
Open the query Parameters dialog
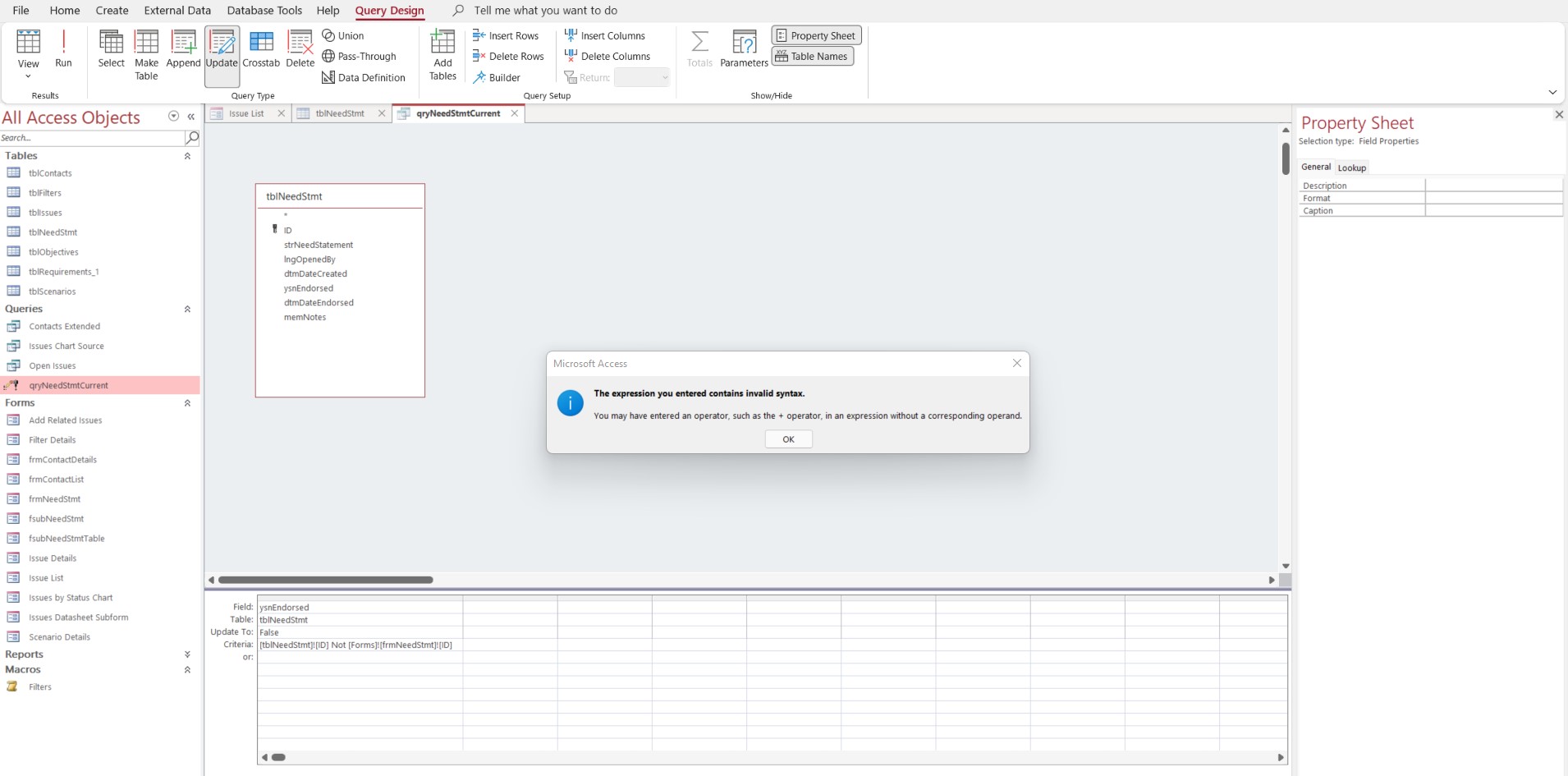point(744,48)
